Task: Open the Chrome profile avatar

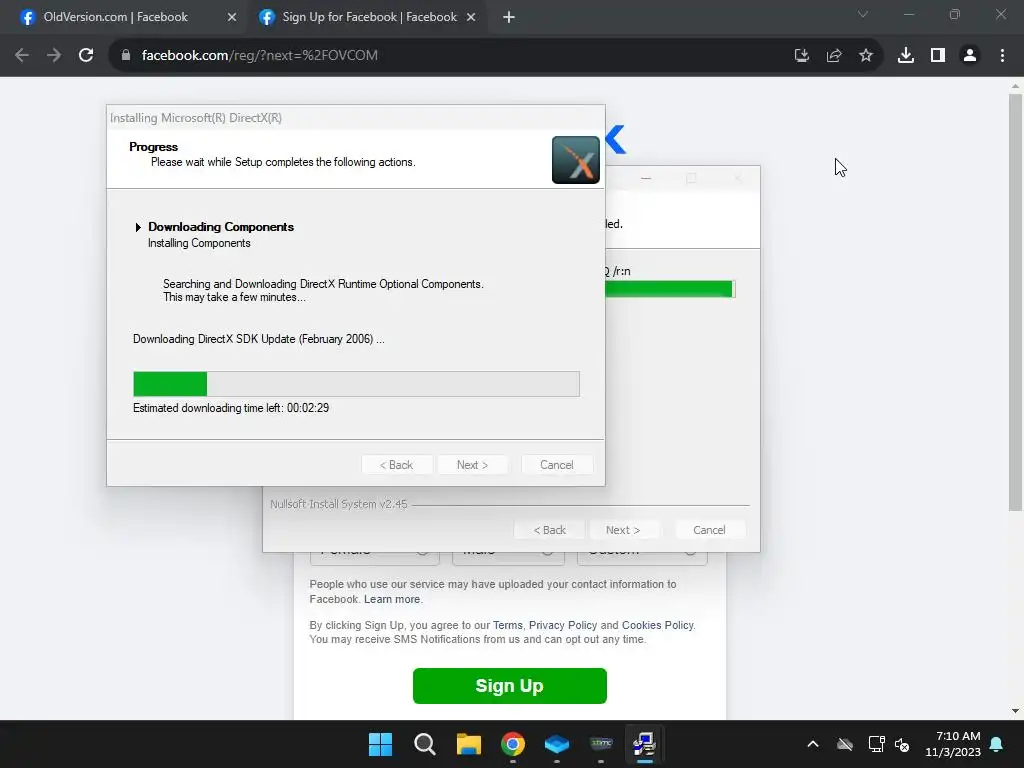Action: click(970, 56)
